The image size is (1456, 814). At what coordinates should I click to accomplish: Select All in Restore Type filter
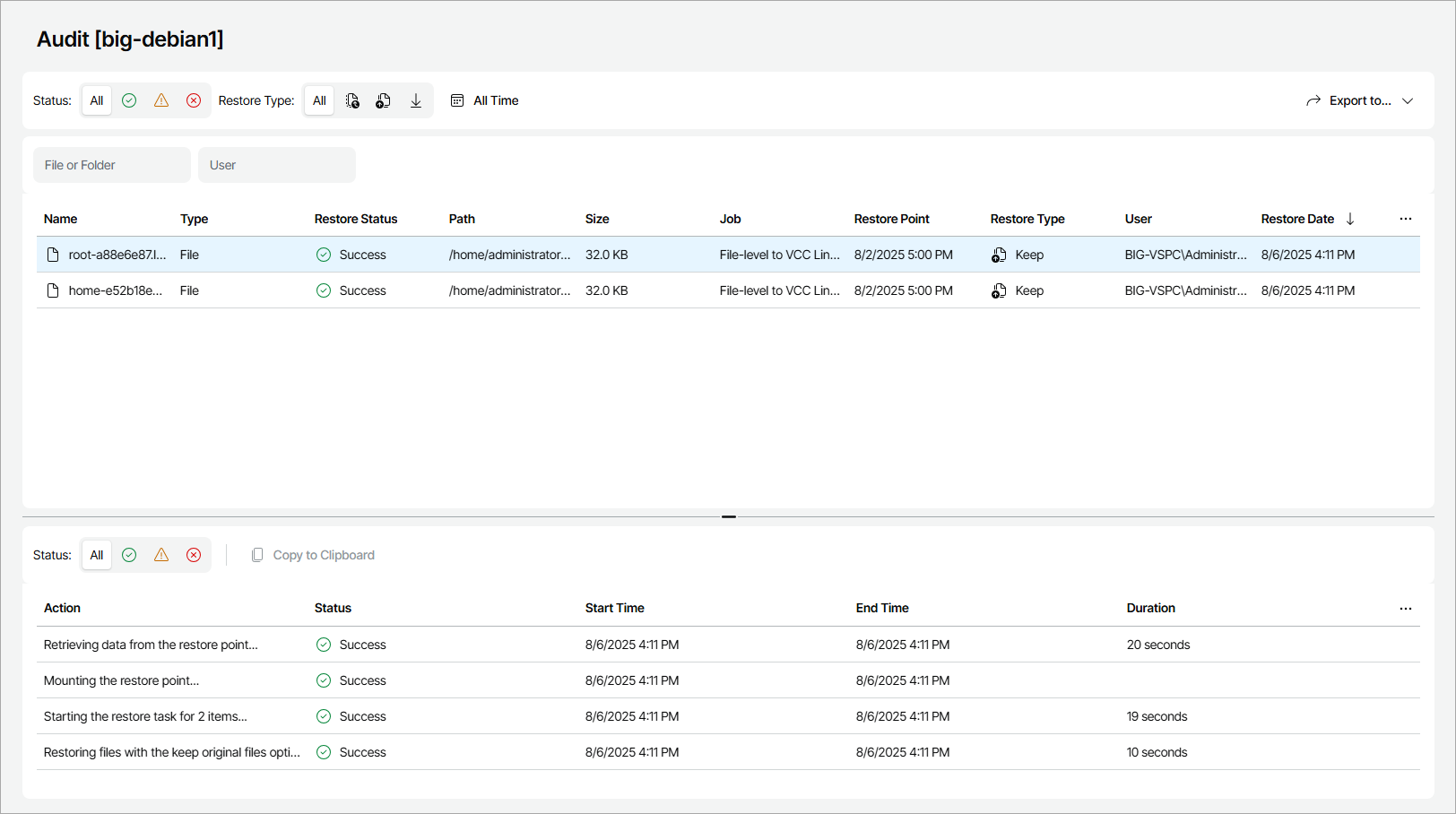[x=319, y=100]
